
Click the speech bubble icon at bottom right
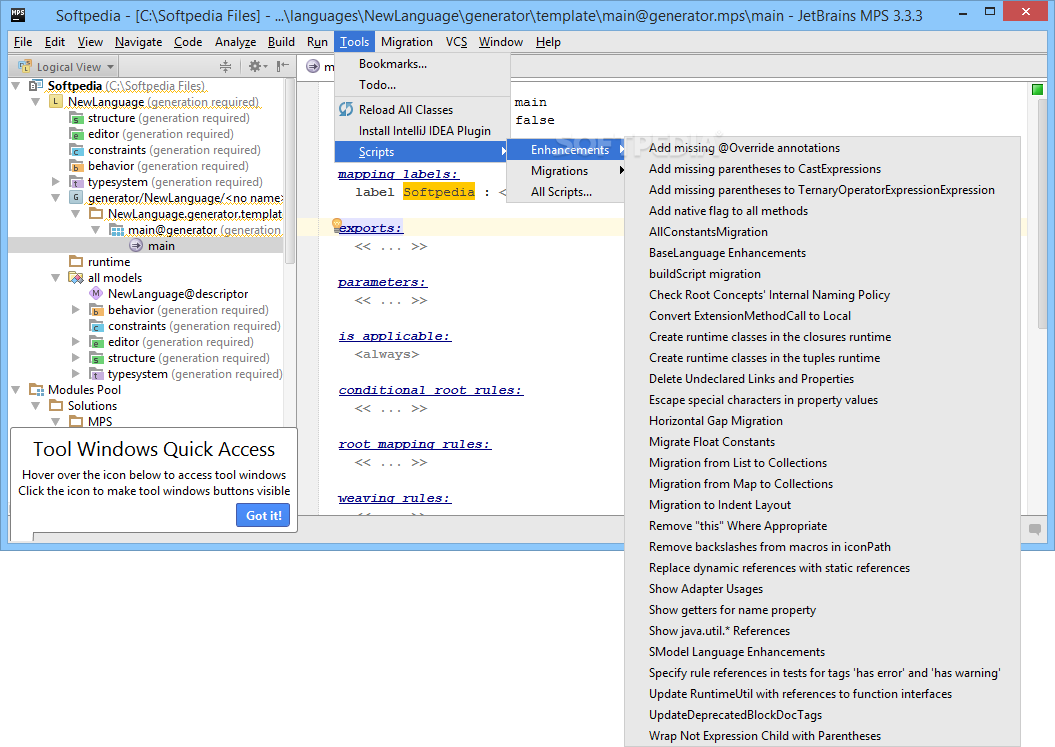pyautogui.click(x=1035, y=529)
